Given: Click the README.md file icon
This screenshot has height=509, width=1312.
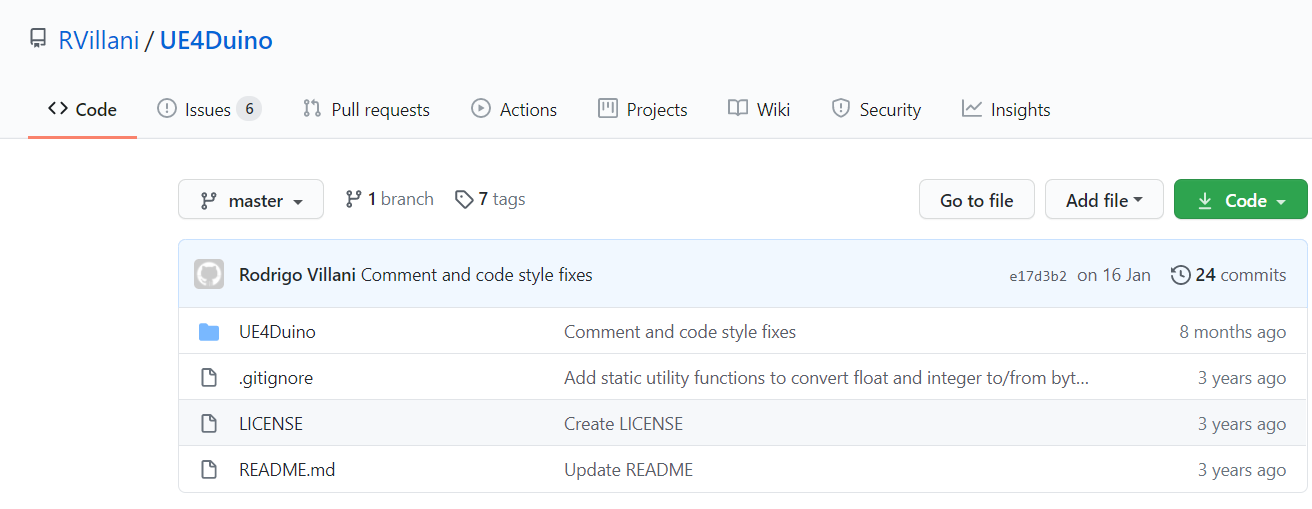Looking at the screenshot, I should click(x=209, y=470).
